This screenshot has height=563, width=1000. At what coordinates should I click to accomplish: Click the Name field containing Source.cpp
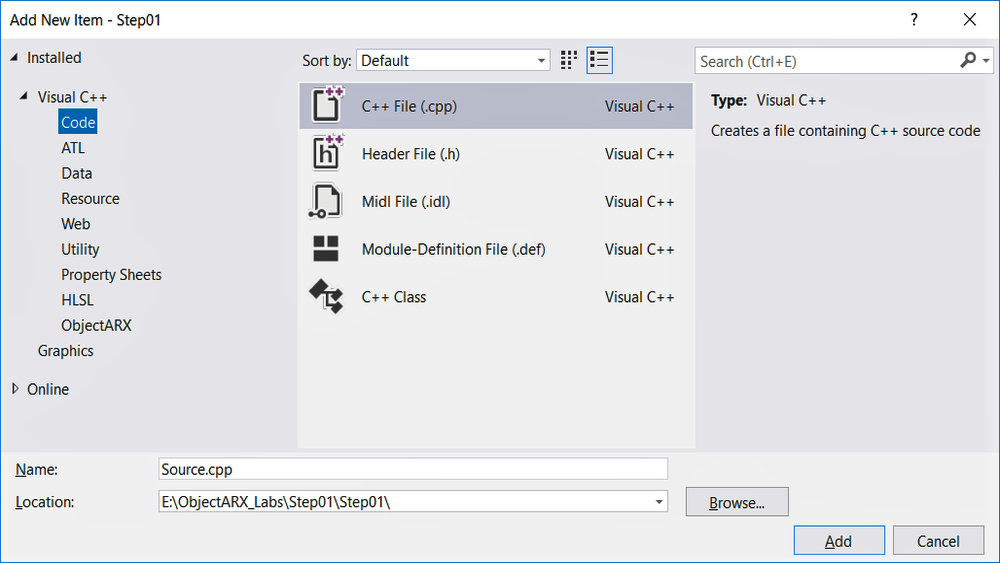tap(413, 469)
